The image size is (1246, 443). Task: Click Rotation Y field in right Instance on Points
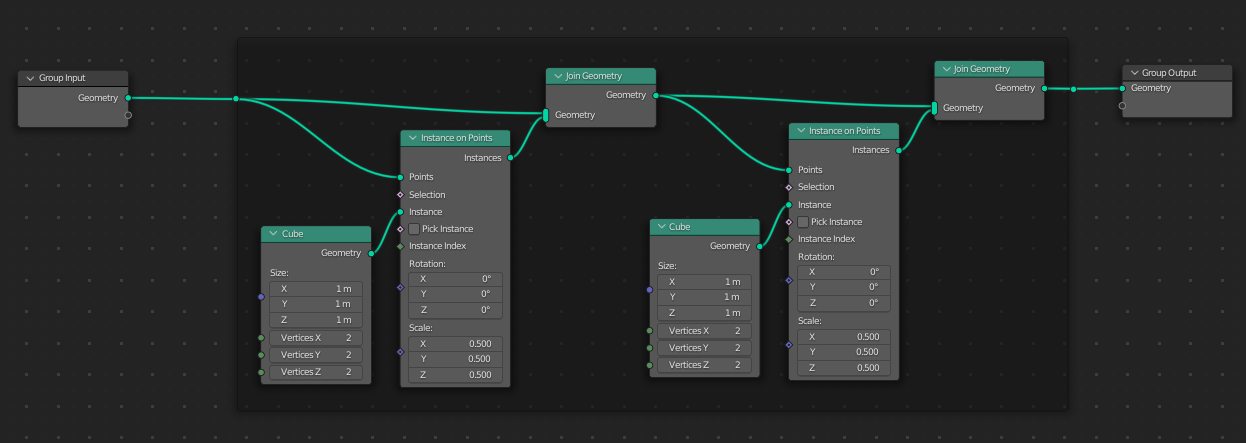point(843,287)
